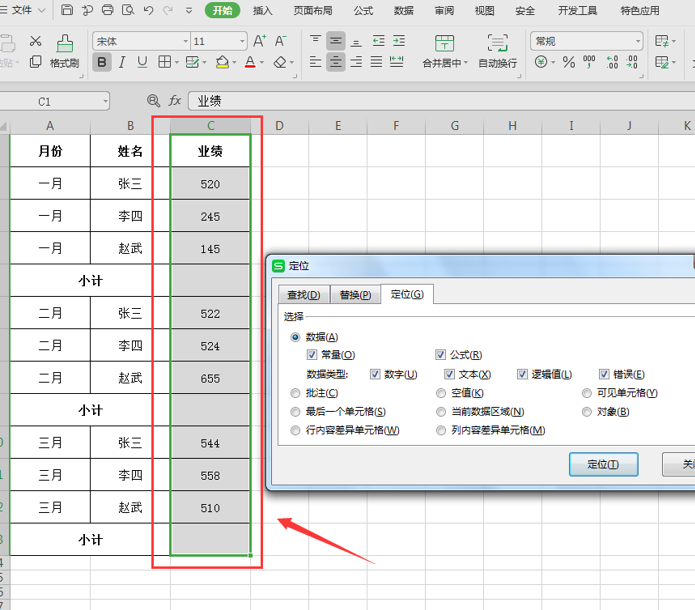Apply Percent style format
Screen dimensions: 695x610
(569, 62)
